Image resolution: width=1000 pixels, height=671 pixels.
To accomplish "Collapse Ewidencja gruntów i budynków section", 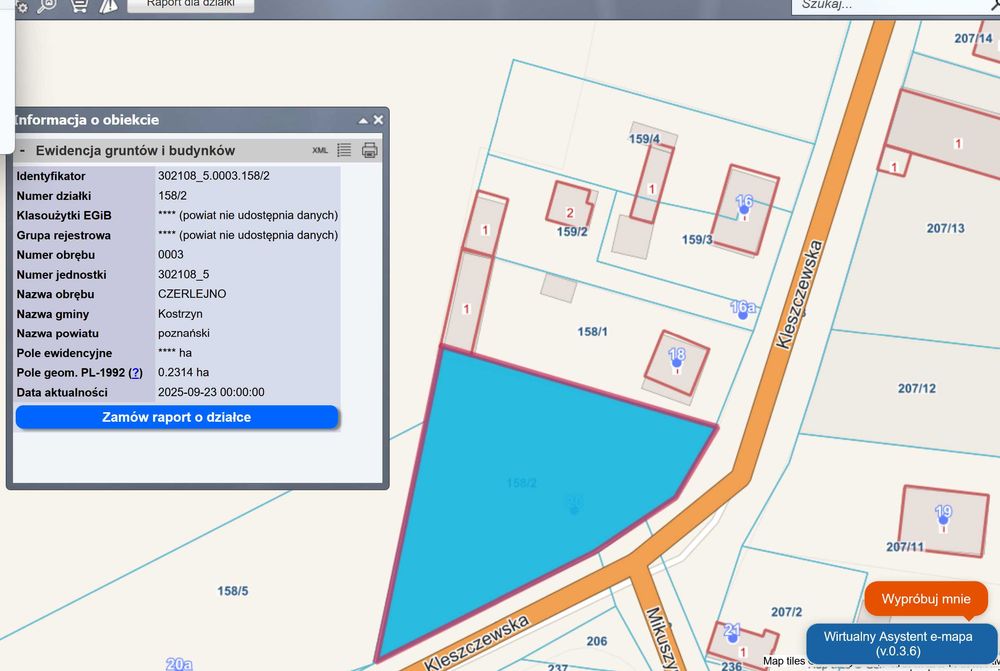I will click(x=22, y=151).
